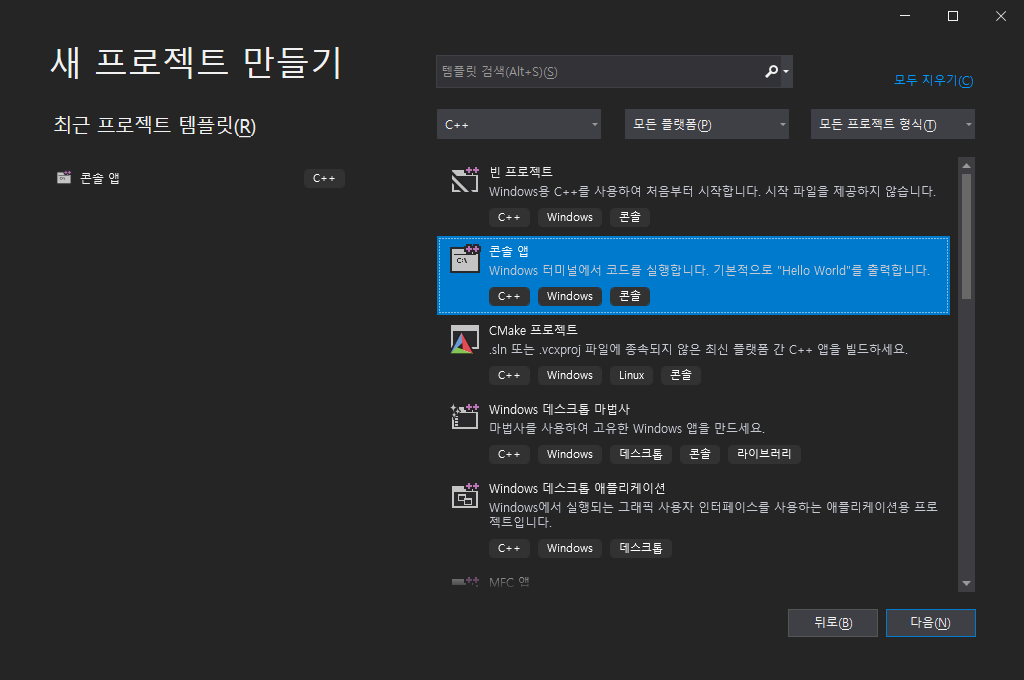Click 라이브러리 tag under Windows 데스크톱 마법사
The image size is (1024, 680).
pyautogui.click(x=764, y=454)
